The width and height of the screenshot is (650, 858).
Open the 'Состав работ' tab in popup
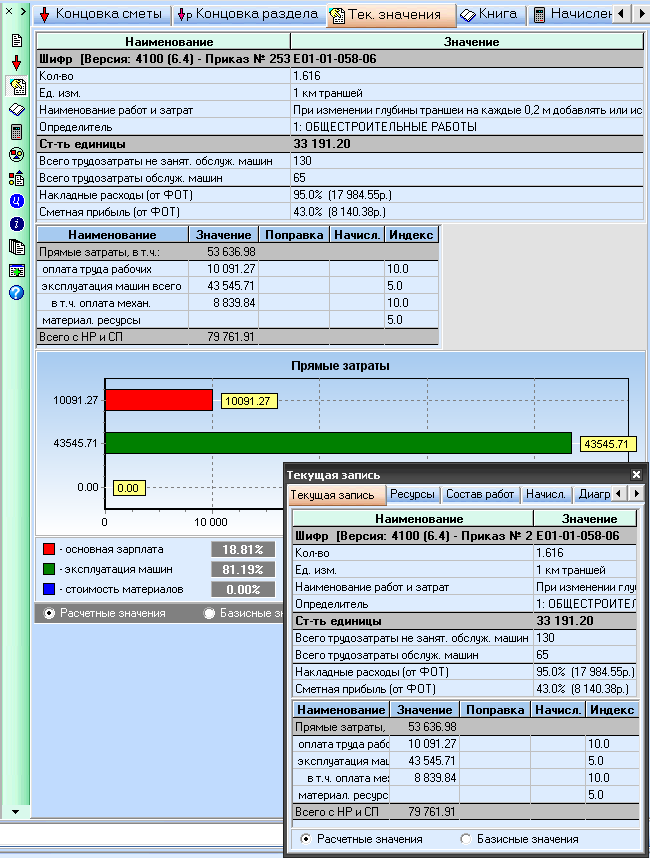coord(480,494)
